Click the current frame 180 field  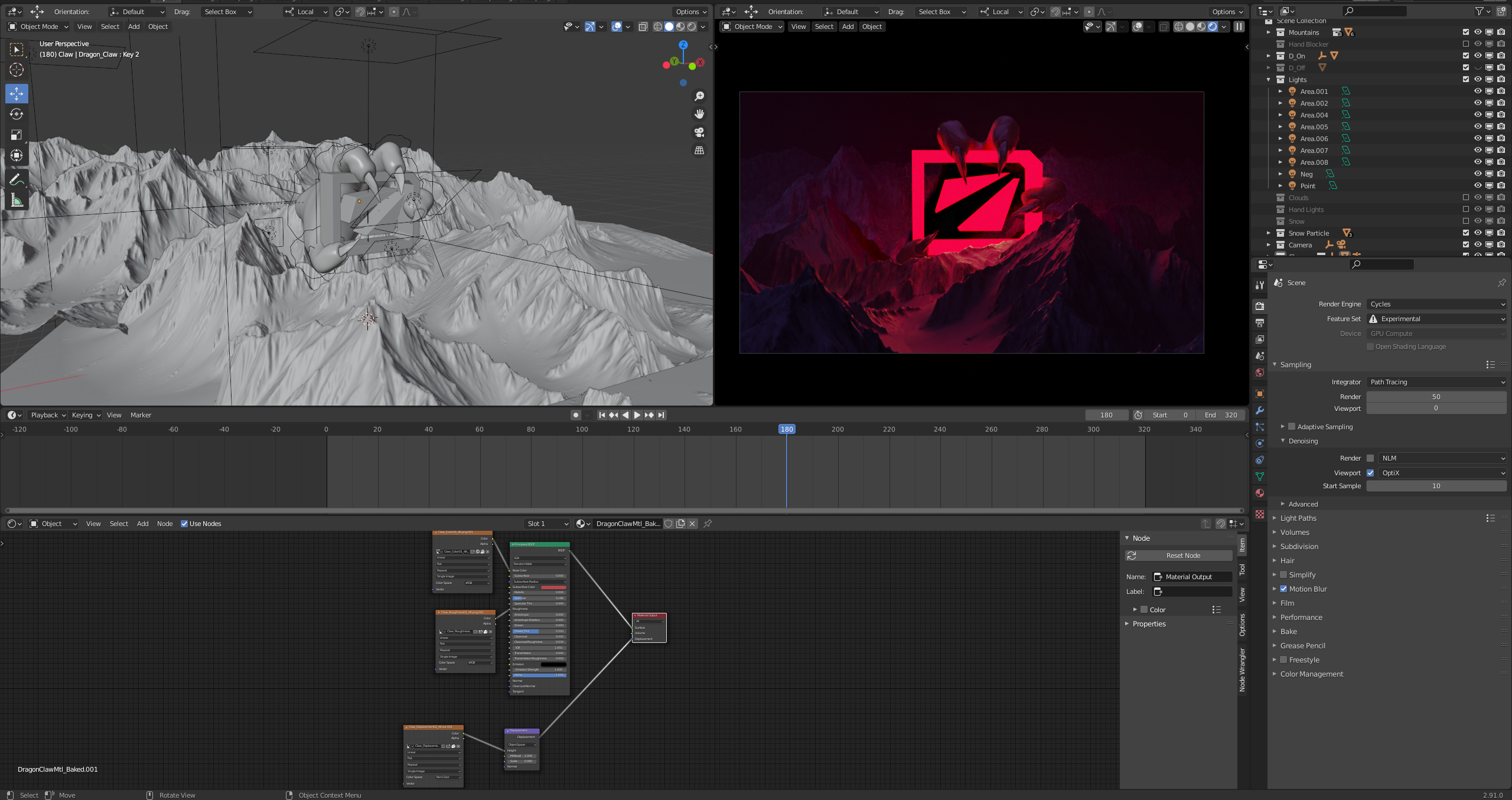click(1106, 415)
